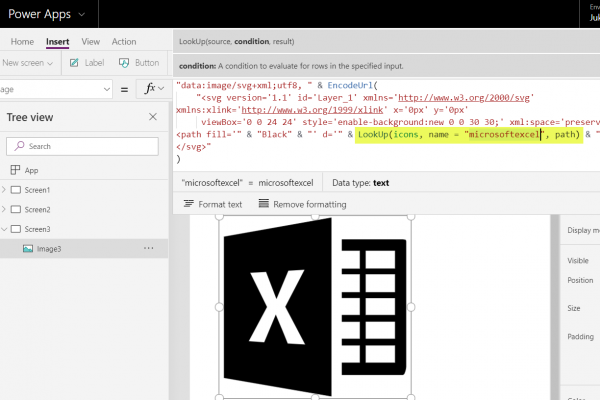This screenshot has width=600, height=400.
Task: Click the "microsoftexcel" string in formula
Action: pyautogui.click(x=504, y=134)
